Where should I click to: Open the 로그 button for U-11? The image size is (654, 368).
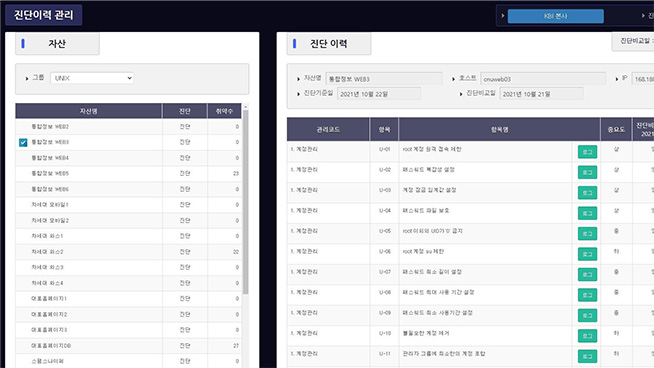587,356
